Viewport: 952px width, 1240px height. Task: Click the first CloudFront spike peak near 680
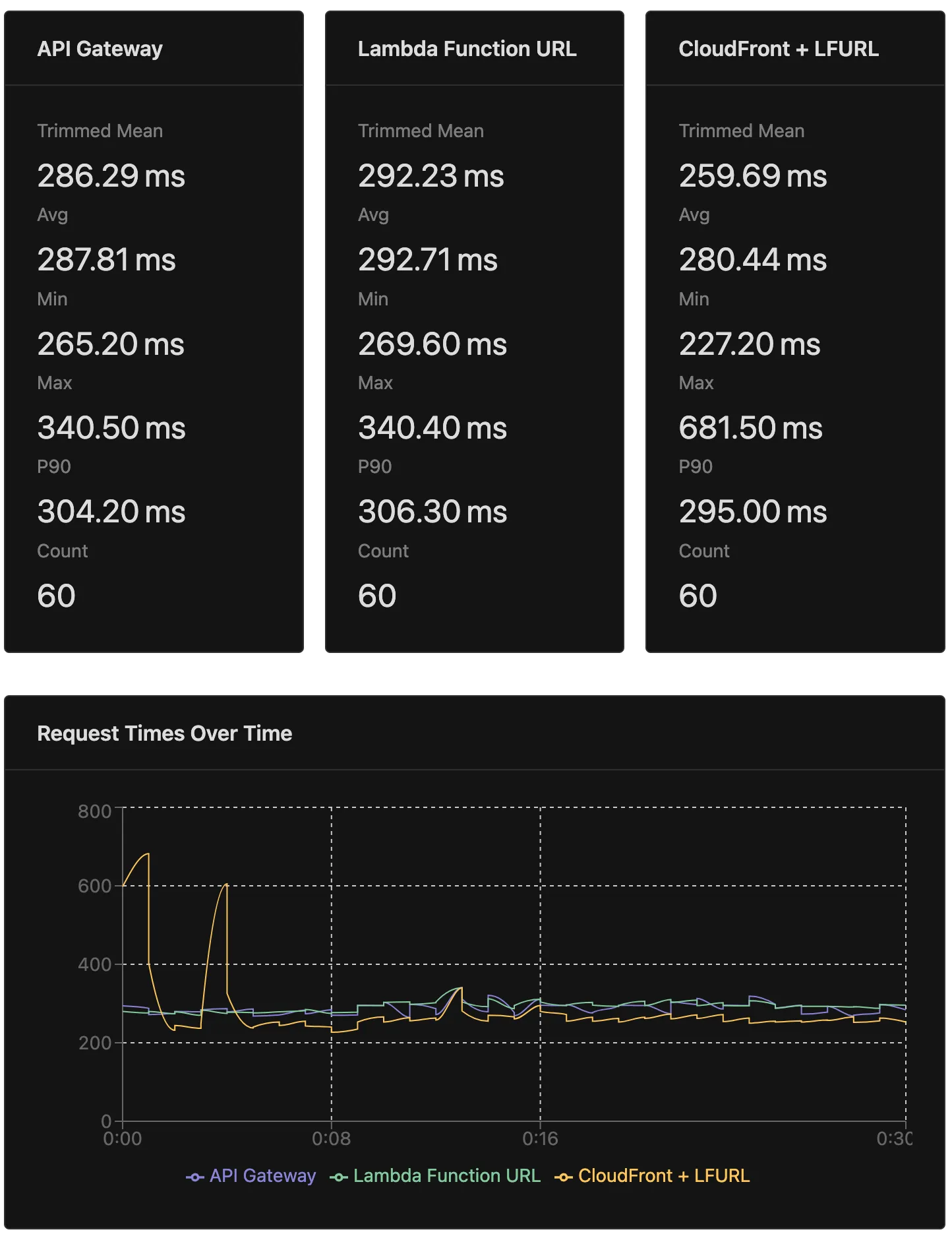point(148,854)
